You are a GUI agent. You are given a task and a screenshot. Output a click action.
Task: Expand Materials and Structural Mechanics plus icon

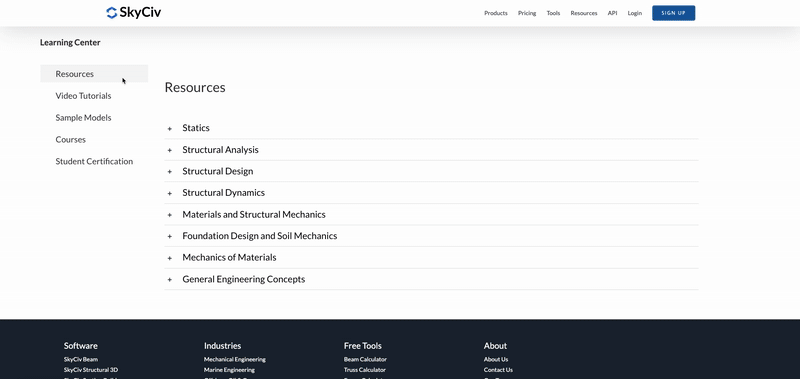click(x=170, y=215)
